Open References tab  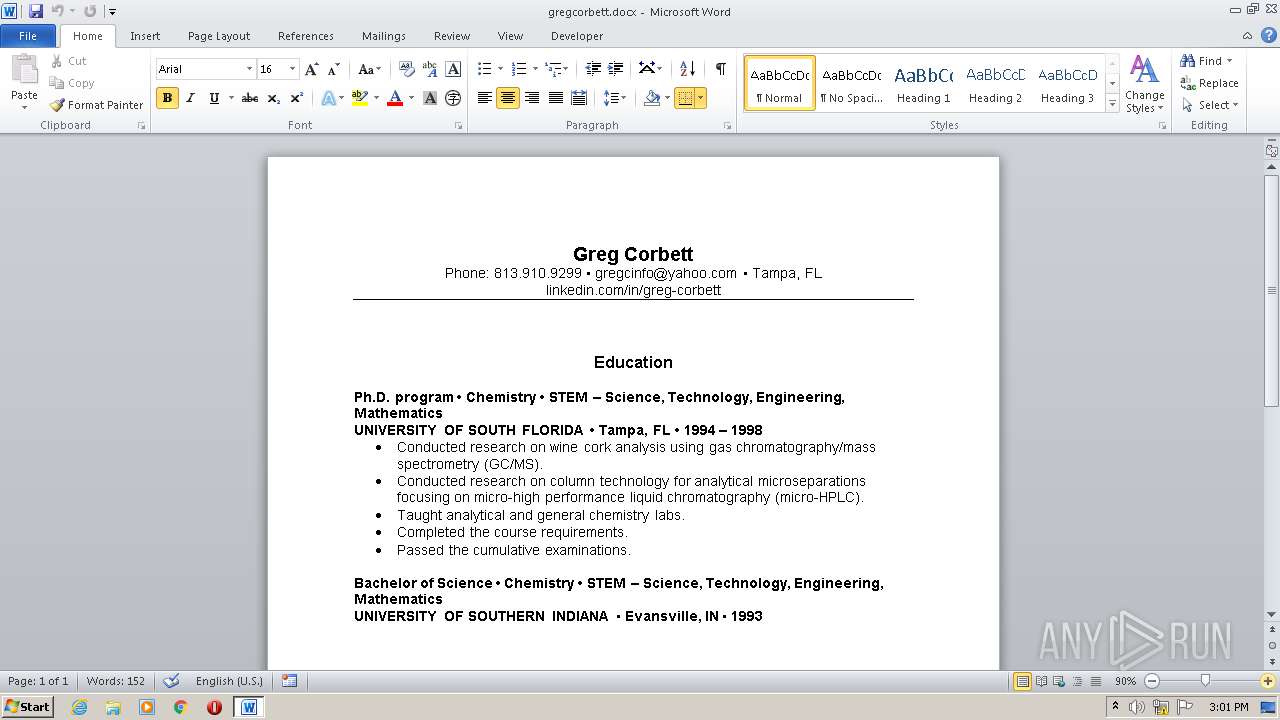[306, 36]
